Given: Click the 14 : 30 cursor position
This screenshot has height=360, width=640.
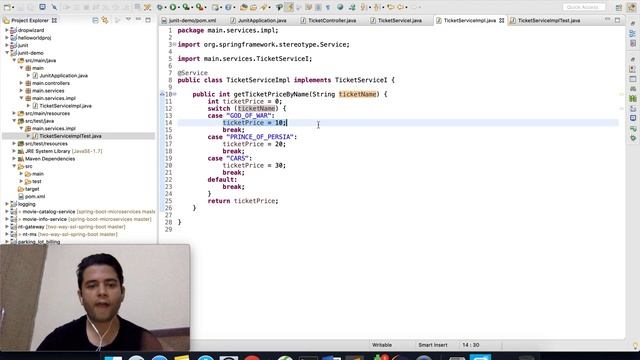Looking at the screenshot, I should [x=471, y=345].
